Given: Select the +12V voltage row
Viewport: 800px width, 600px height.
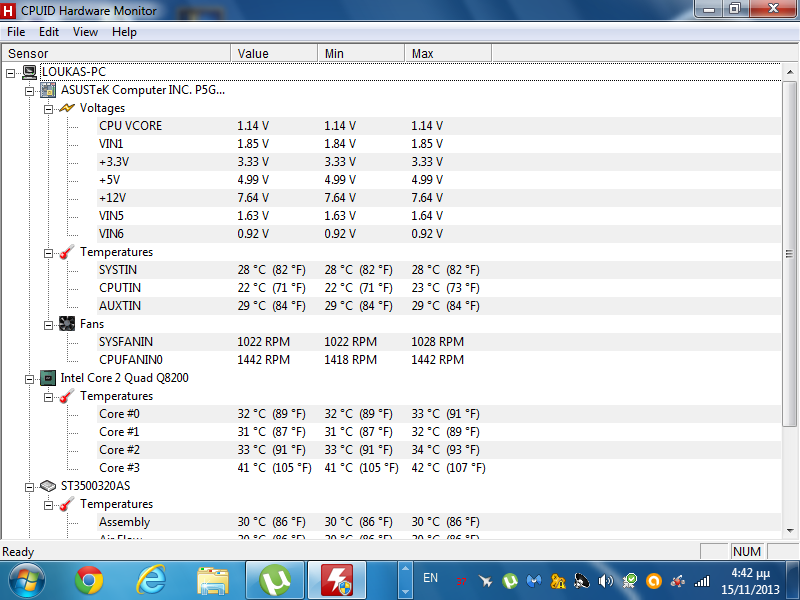Looking at the screenshot, I should coord(439,198).
